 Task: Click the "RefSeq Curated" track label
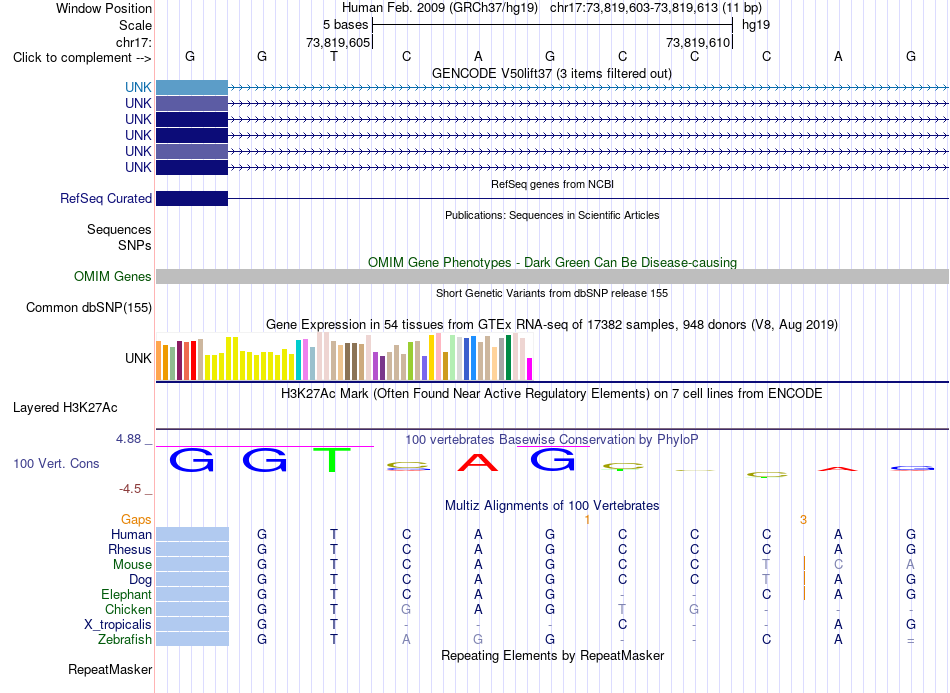coord(106,198)
